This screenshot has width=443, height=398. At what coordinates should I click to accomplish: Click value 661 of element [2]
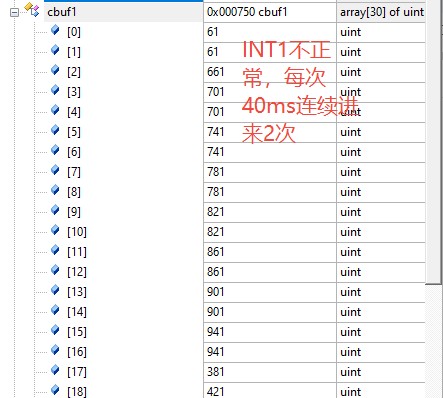point(215,72)
